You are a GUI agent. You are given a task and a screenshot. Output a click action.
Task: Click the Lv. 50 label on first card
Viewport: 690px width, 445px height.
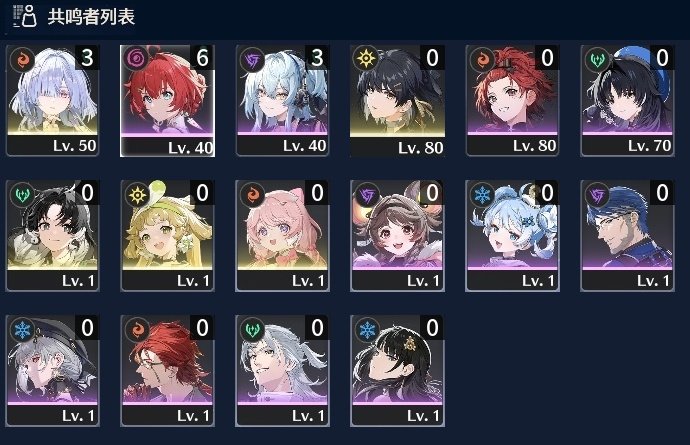pos(74,146)
